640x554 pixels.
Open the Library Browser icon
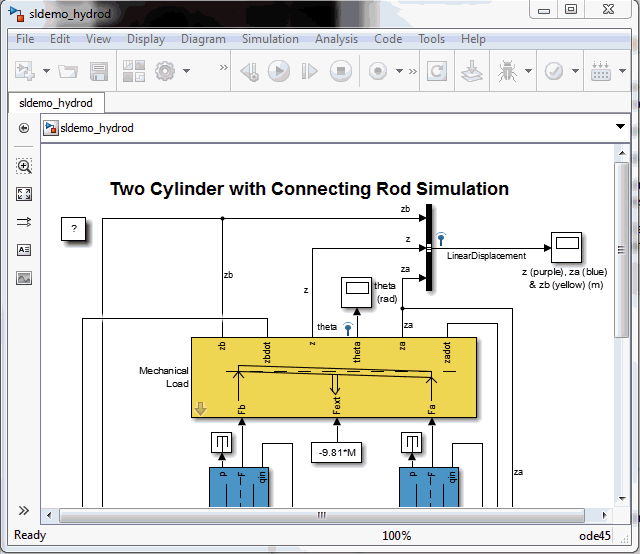[133, 71]
